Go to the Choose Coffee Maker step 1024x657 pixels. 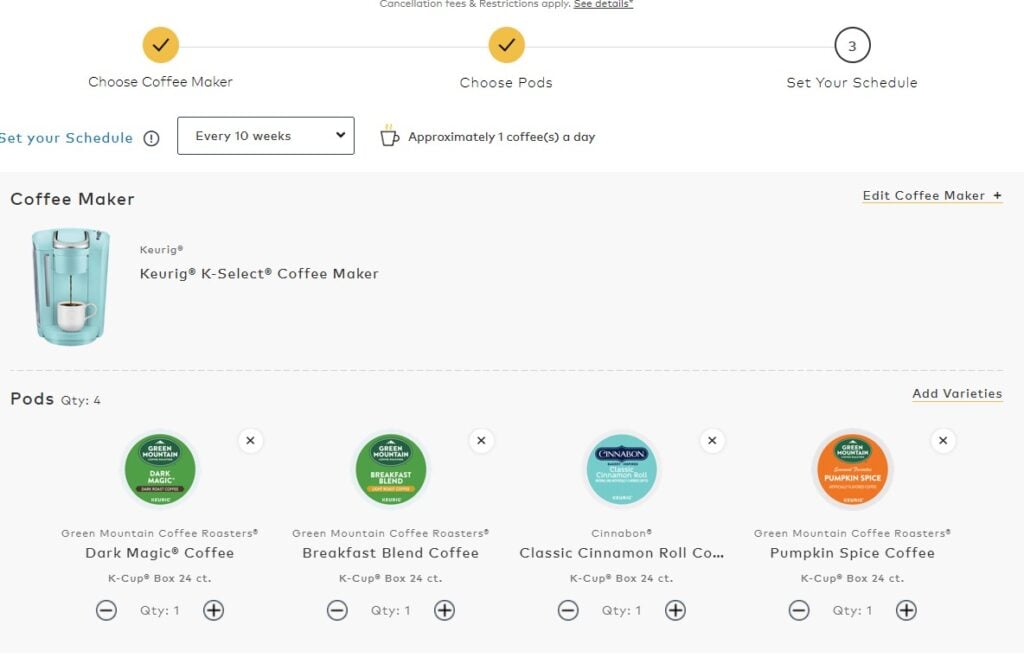[160, 45]
